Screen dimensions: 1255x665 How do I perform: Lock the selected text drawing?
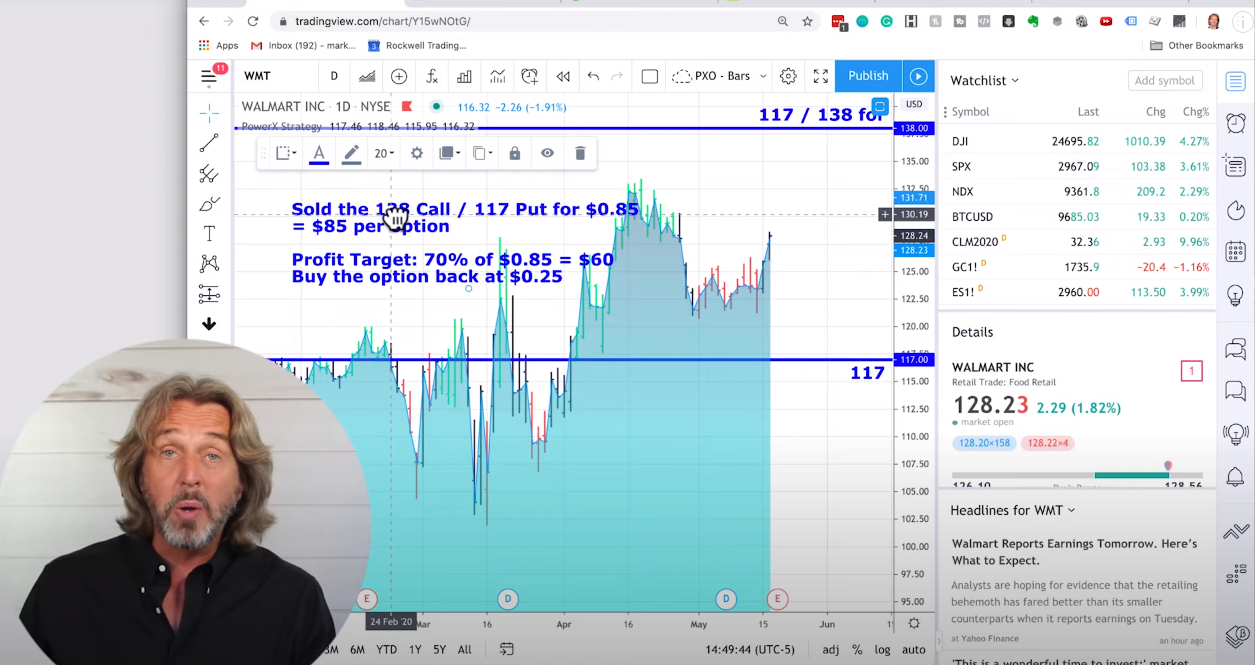[514, 153]
